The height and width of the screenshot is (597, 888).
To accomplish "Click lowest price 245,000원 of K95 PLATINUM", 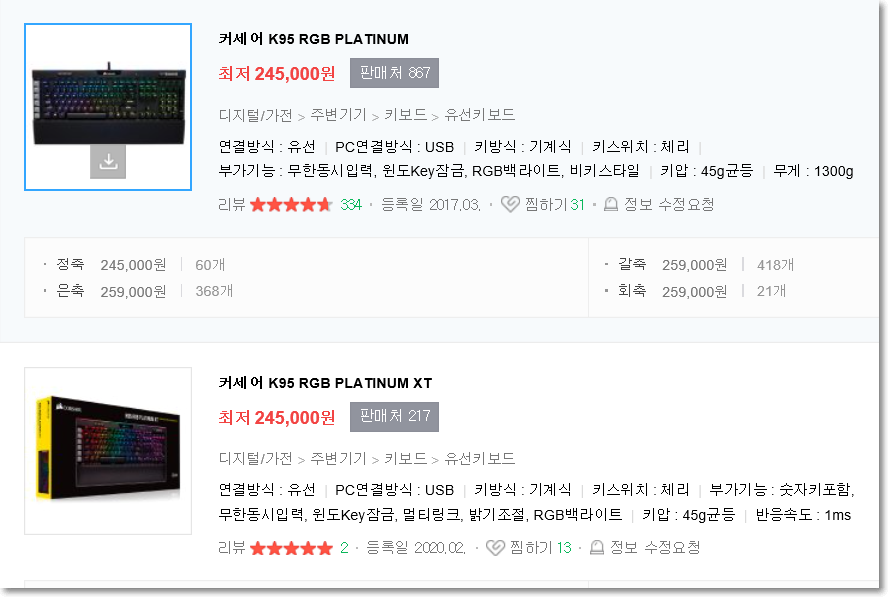I will tap(276, 74).
